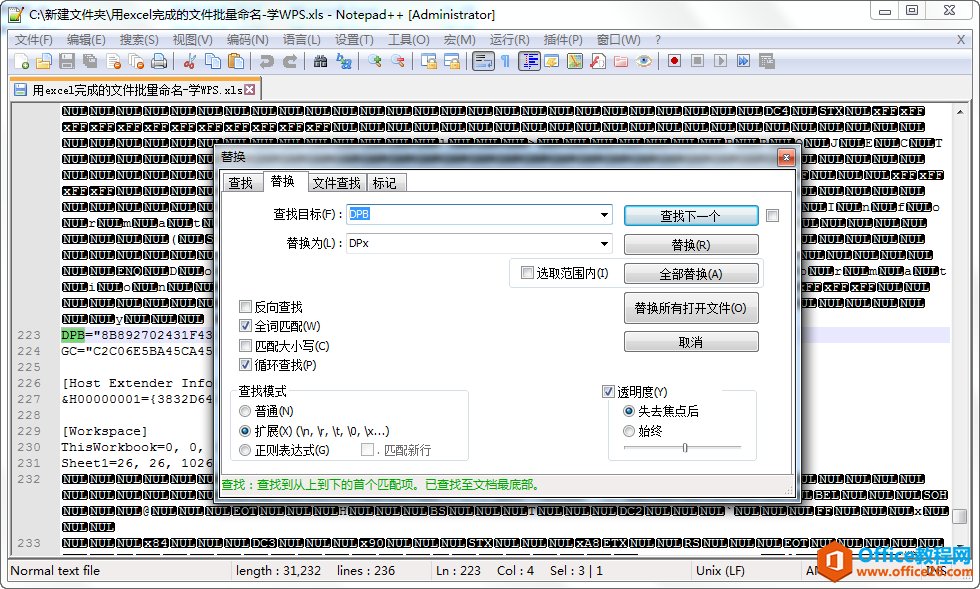The image size is (980, 589).
Task: Click the 替换所有打开文件(O) button
Action: pos(691,308)
